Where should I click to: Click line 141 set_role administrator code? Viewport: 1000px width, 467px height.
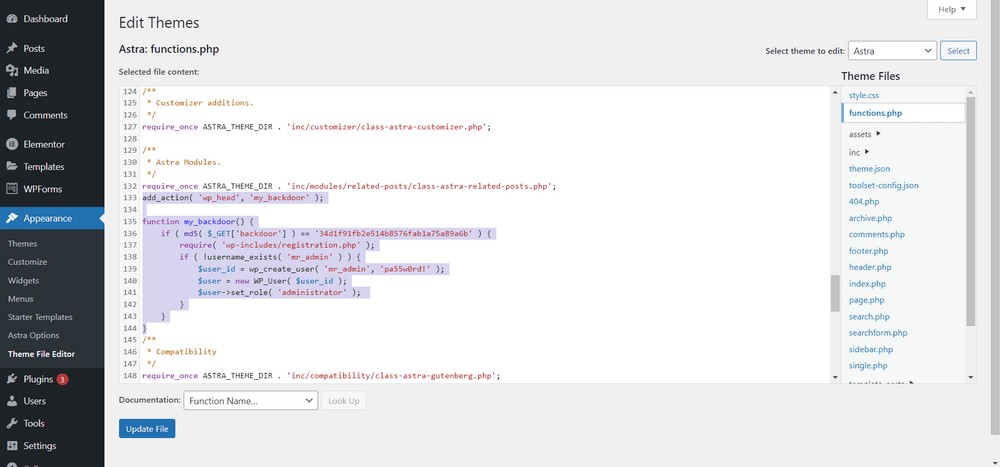[279, 293]
